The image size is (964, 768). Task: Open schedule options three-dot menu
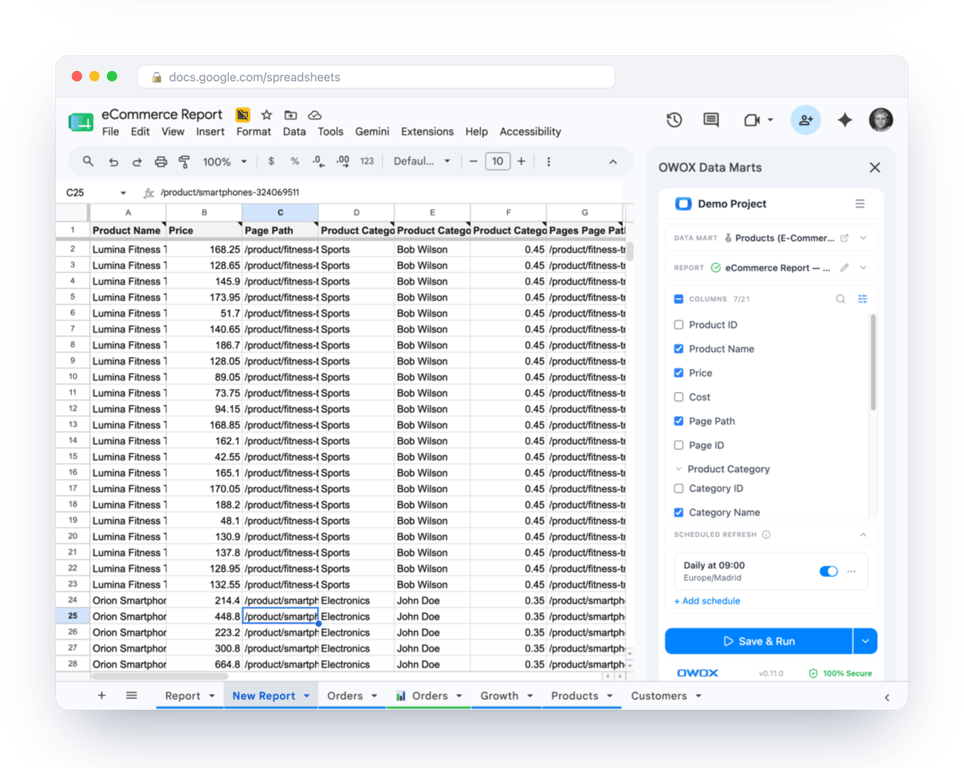[851, 571]
